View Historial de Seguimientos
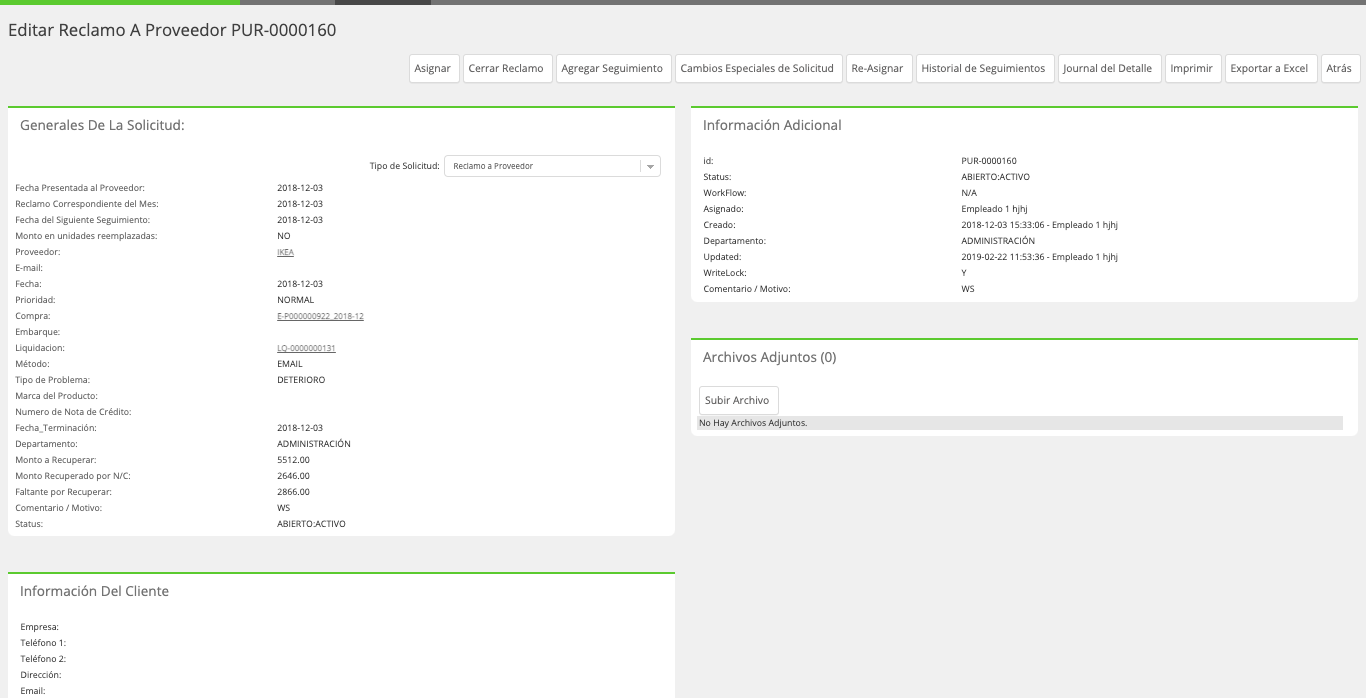The height and width of the screenshot is (698, 1366). tap(984, 69)
